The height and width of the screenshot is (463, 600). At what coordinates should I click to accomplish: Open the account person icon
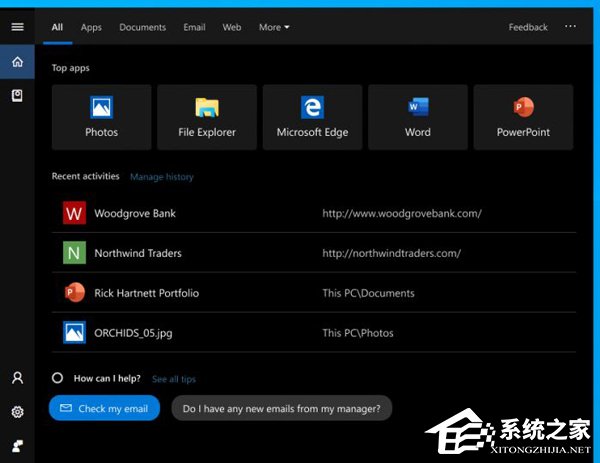pyautogui.click(x=17, y=378)
